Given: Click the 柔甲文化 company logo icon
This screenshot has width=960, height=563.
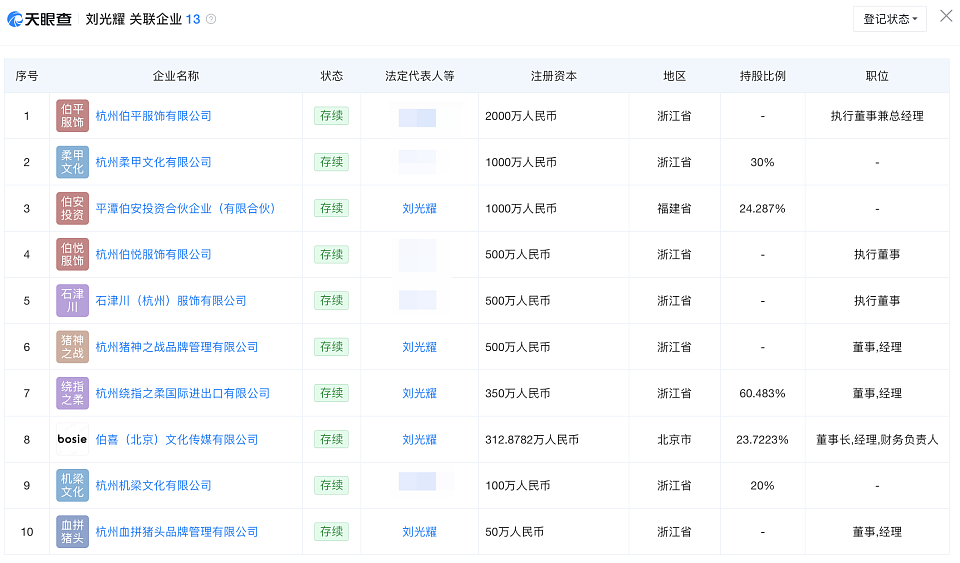Looking at the screenshot, I should pyautogui.click(x=72, y=162).
